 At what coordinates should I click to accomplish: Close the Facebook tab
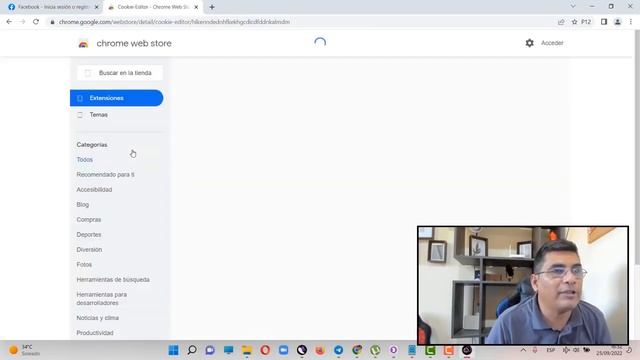(97, 7)
